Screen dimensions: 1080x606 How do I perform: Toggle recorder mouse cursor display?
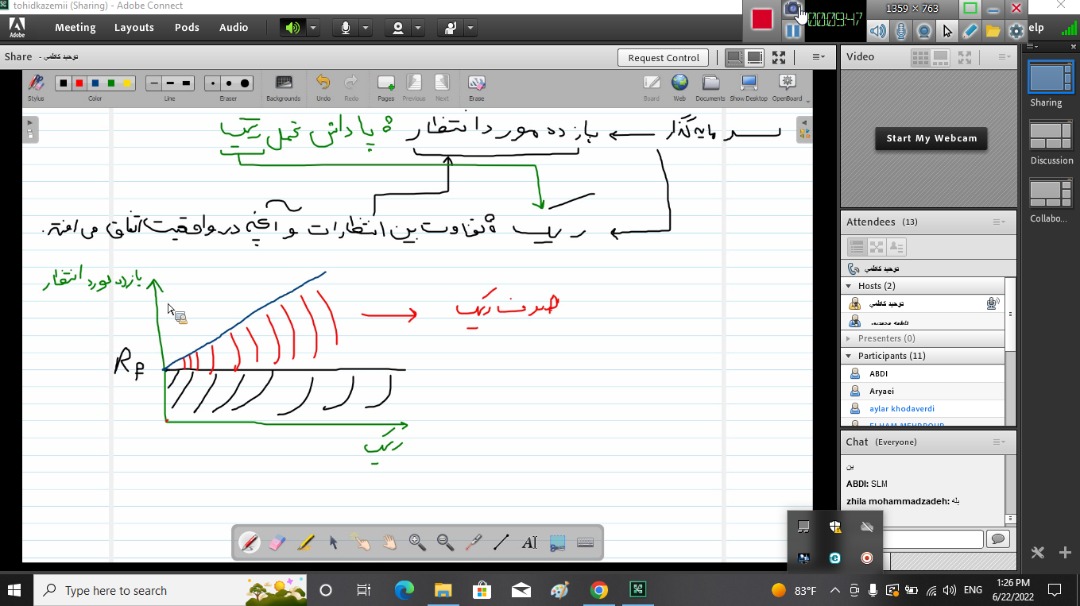(947, 31)
